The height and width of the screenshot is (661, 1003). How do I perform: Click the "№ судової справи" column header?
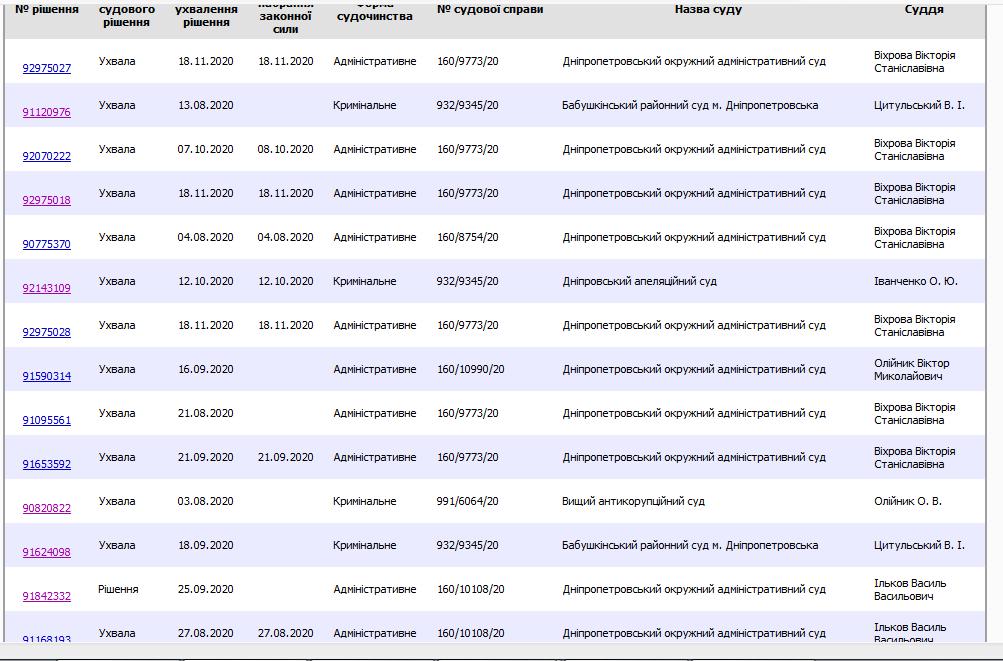[x=490, y=9]
